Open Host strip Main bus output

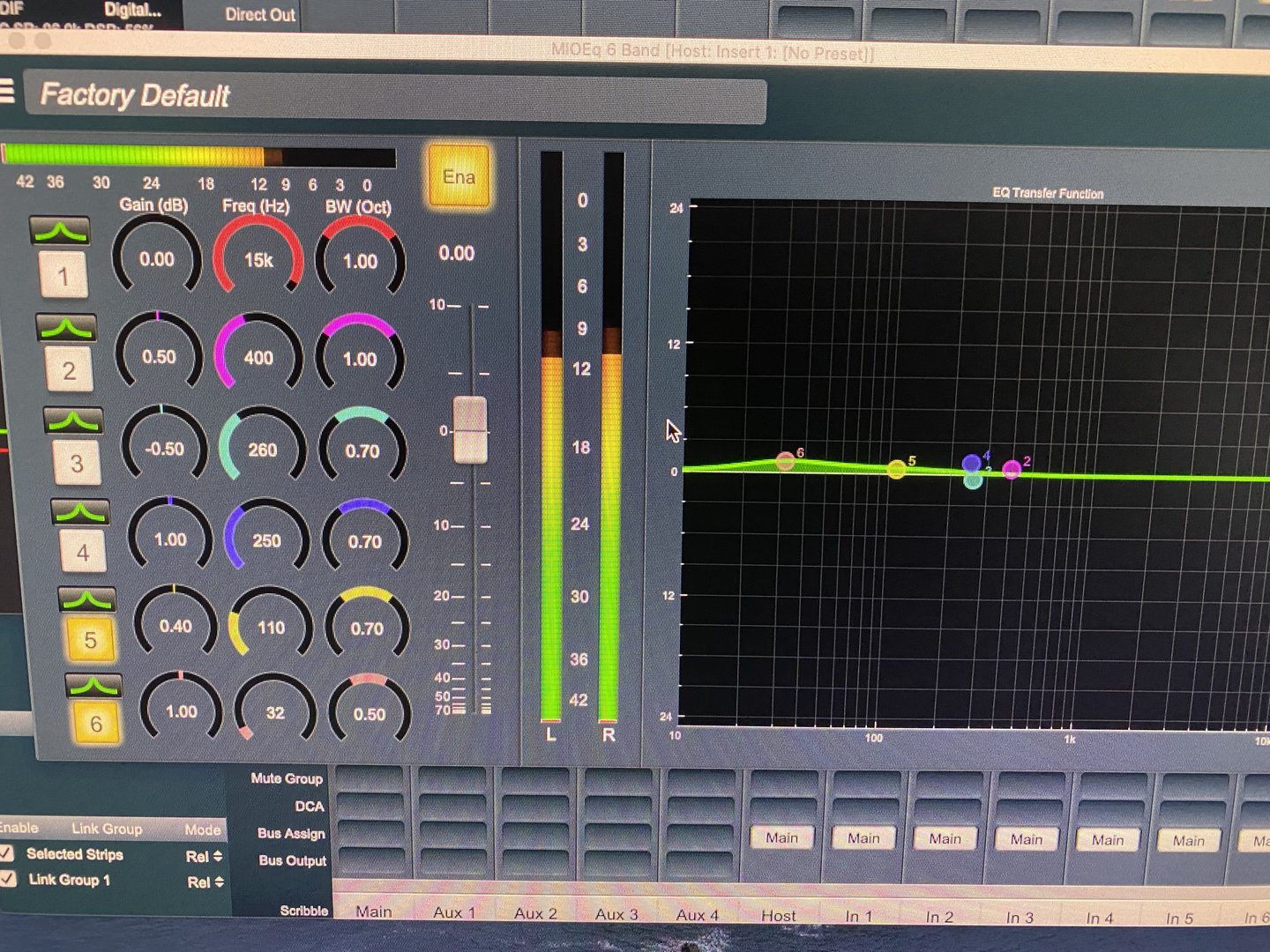point(782,837)
